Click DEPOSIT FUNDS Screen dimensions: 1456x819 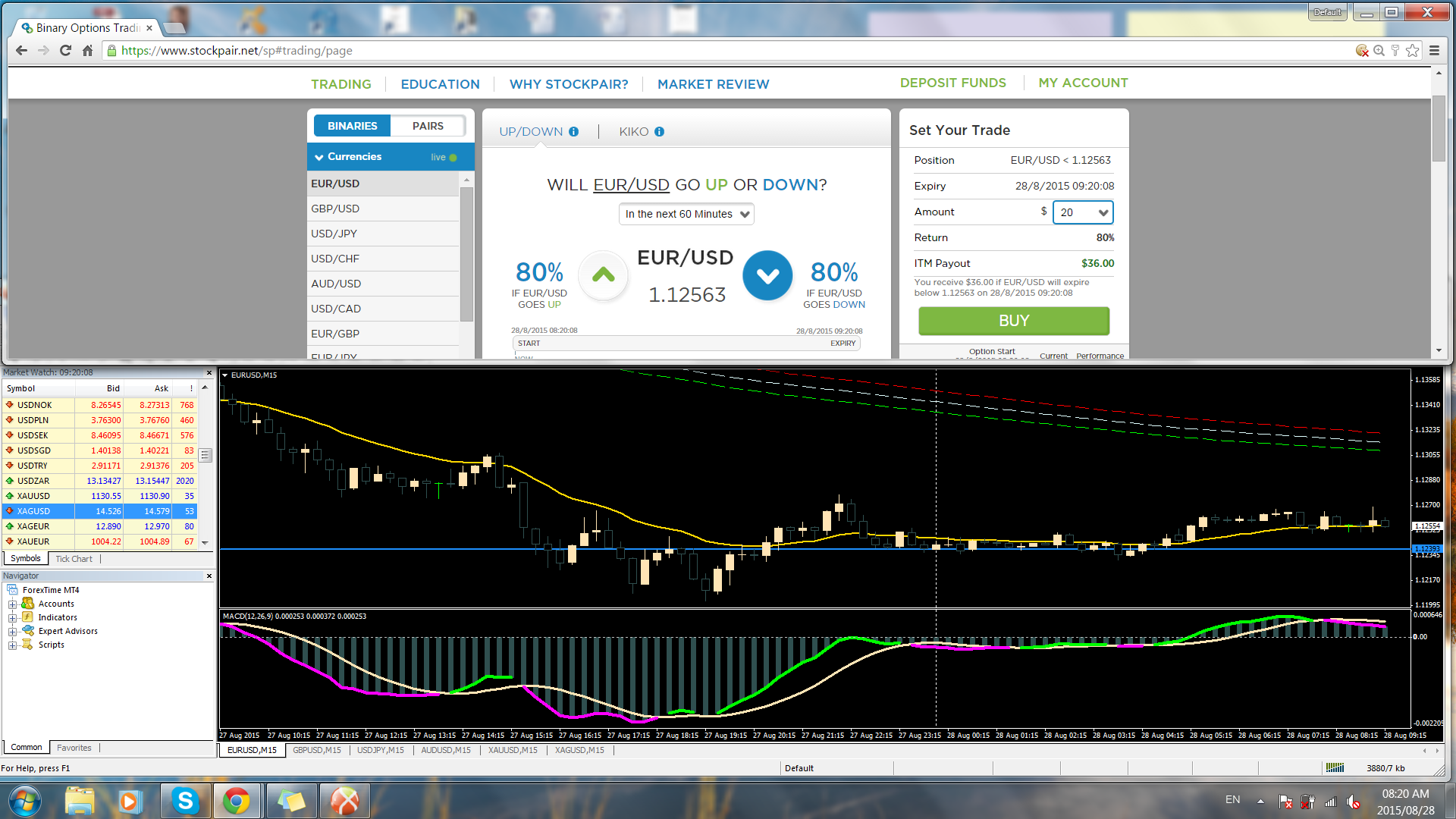click(x=953, y=83)
